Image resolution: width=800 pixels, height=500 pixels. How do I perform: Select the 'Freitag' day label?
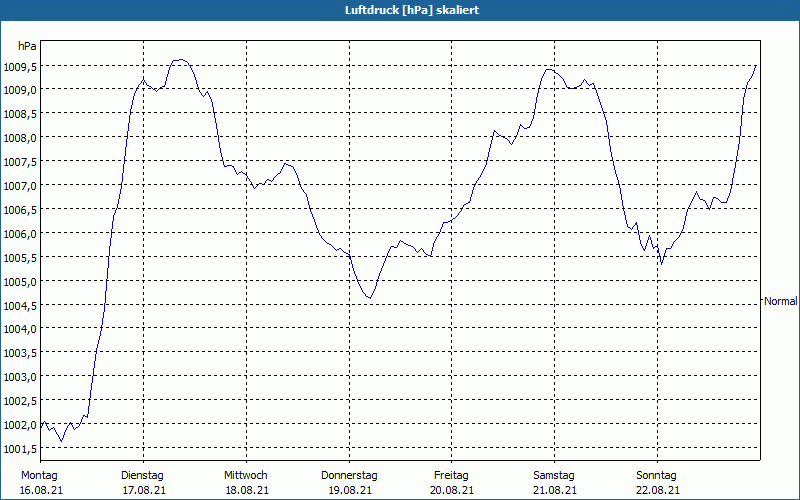click(451, 476)
